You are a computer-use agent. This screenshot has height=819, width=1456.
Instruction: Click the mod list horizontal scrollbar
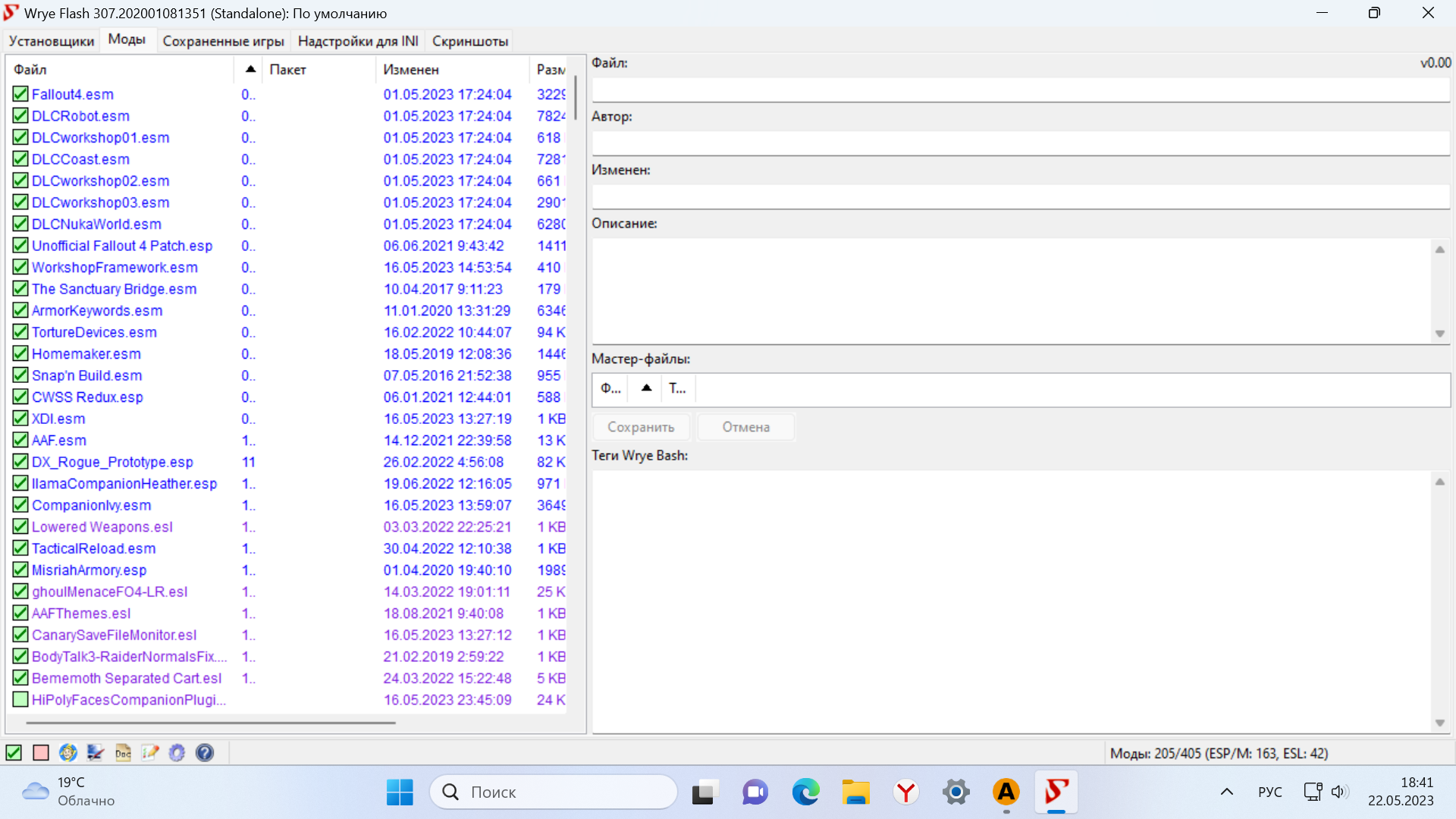point(211,723)
